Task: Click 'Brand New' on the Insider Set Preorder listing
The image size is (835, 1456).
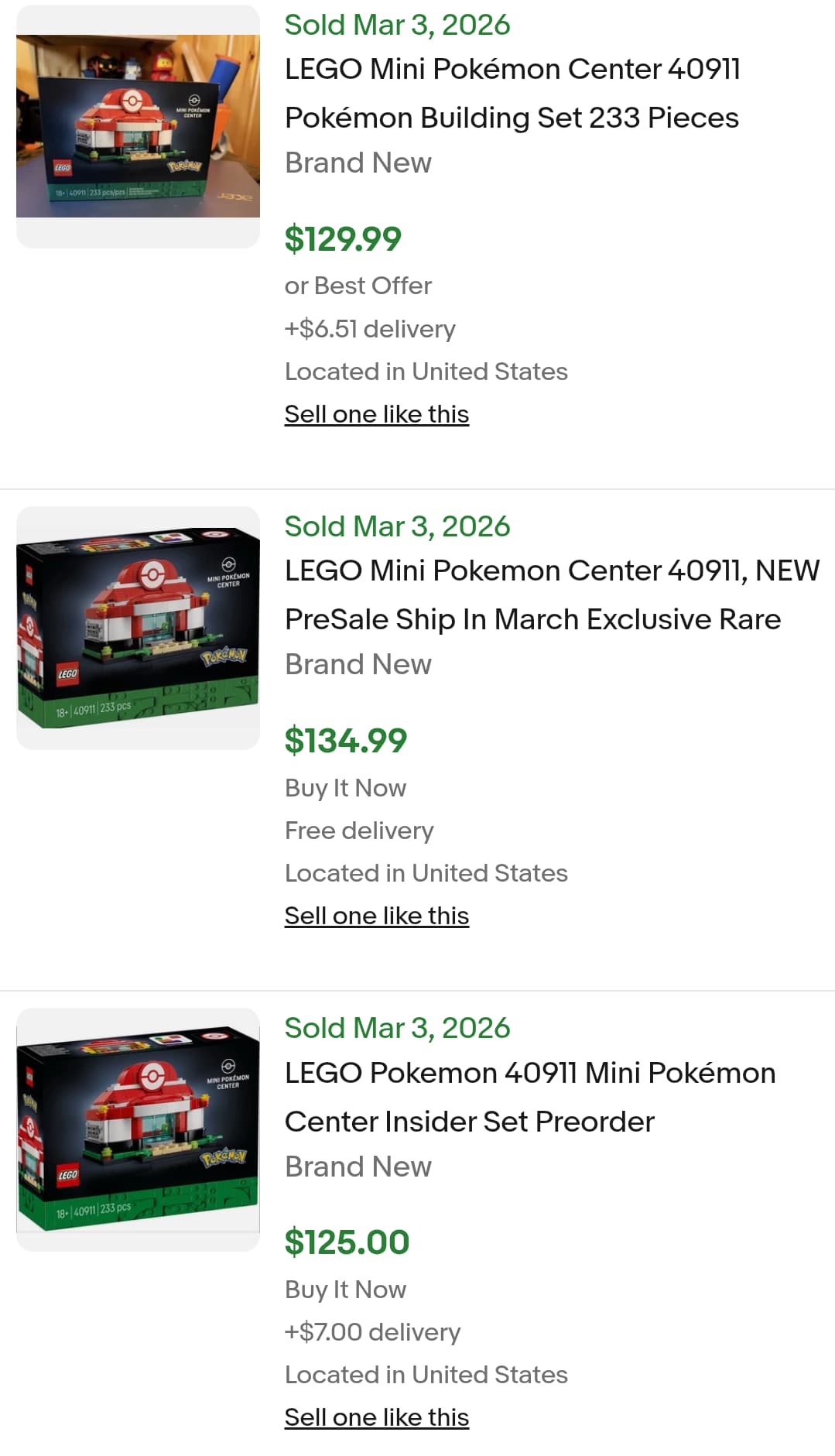Action: pos(358,1167)
